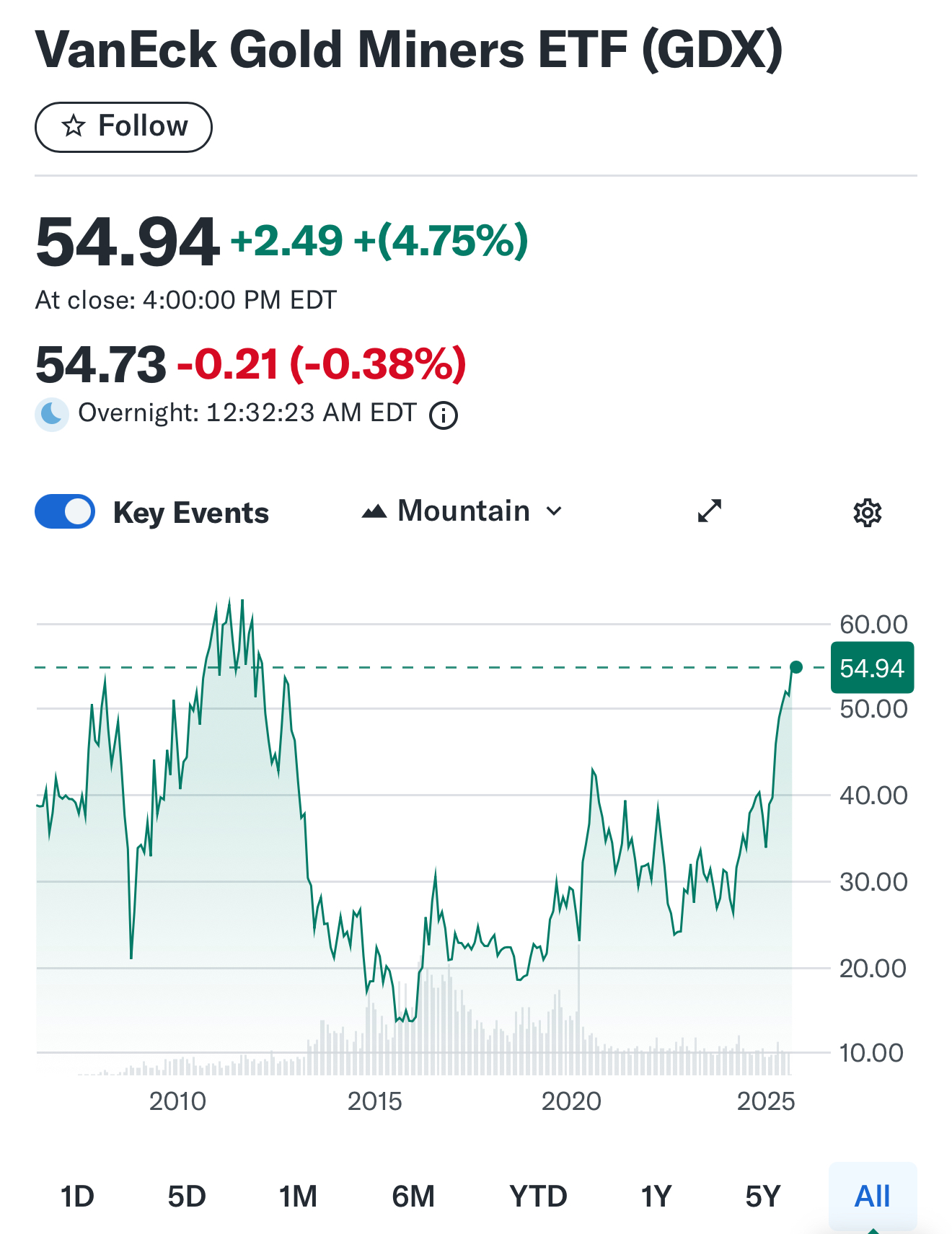Click the 2020 label on the time axis
Viewport: 952px width, 1234px height.
(571, 1101)
